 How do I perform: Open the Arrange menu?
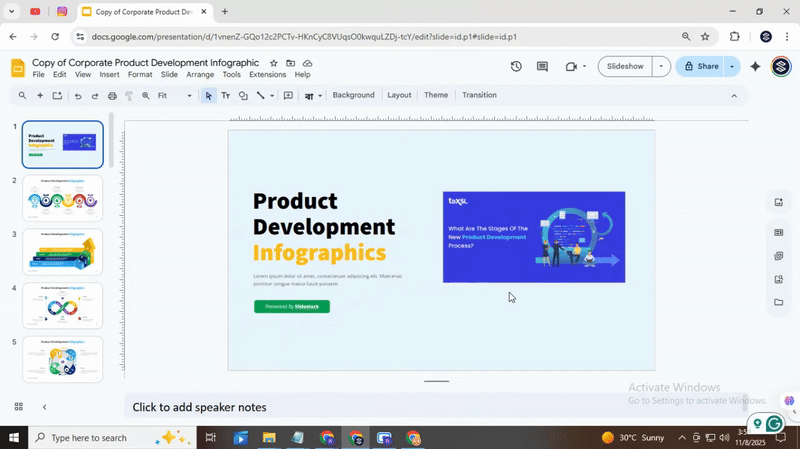tap(200, 75)
